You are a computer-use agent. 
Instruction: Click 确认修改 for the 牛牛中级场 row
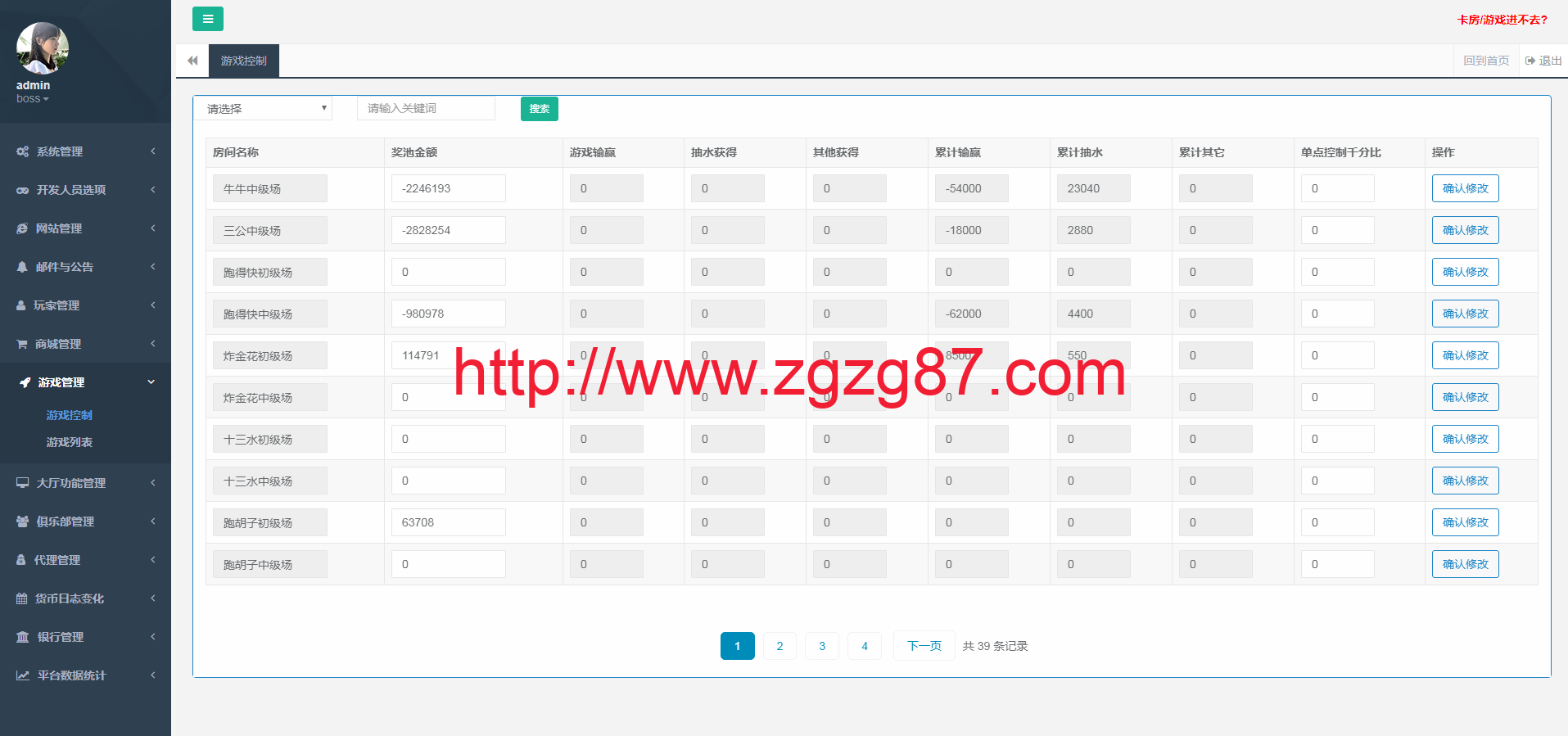pyautogui.click(x=1465, y=188)
